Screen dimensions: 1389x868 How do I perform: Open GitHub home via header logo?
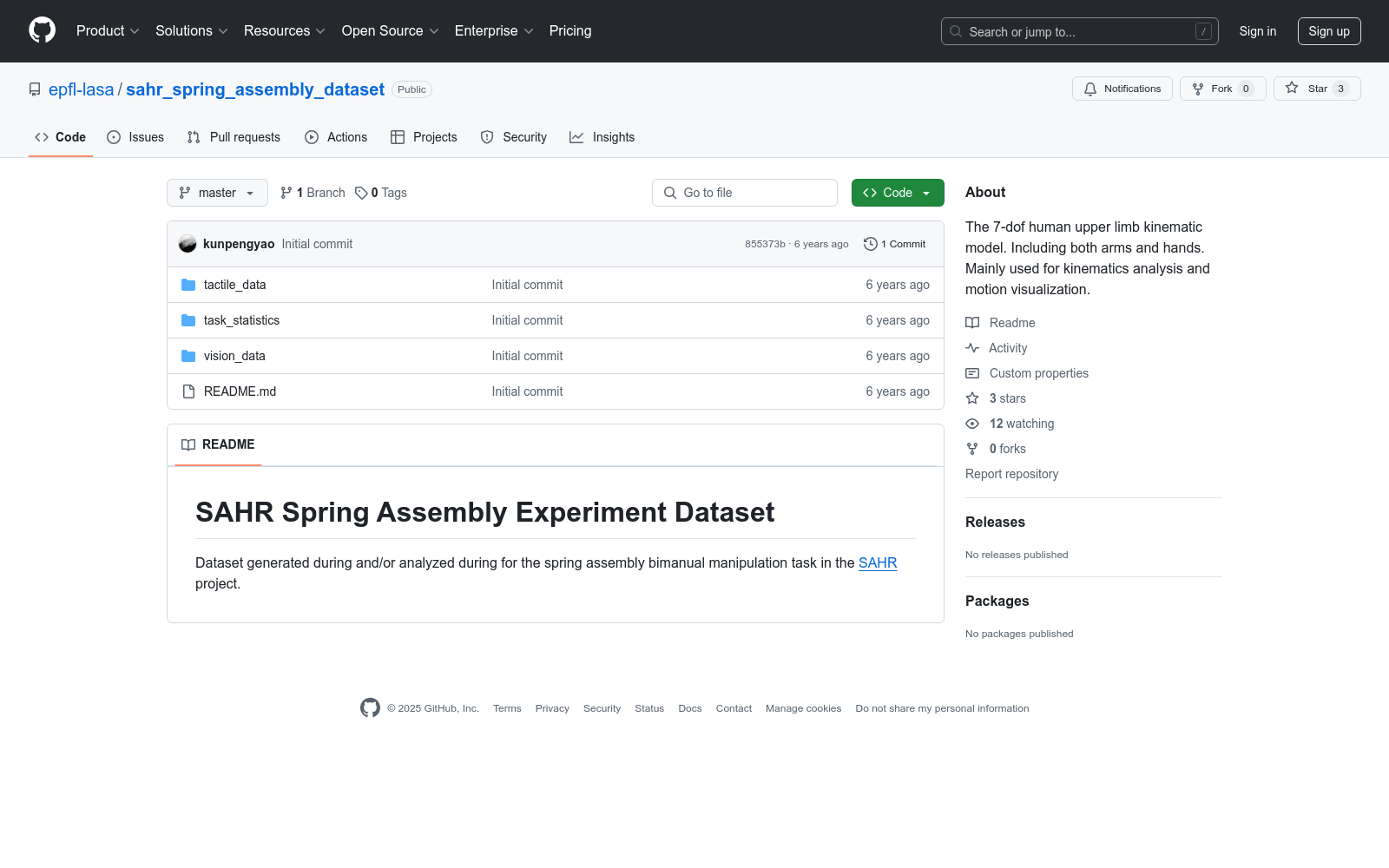[x=42, y=30]
